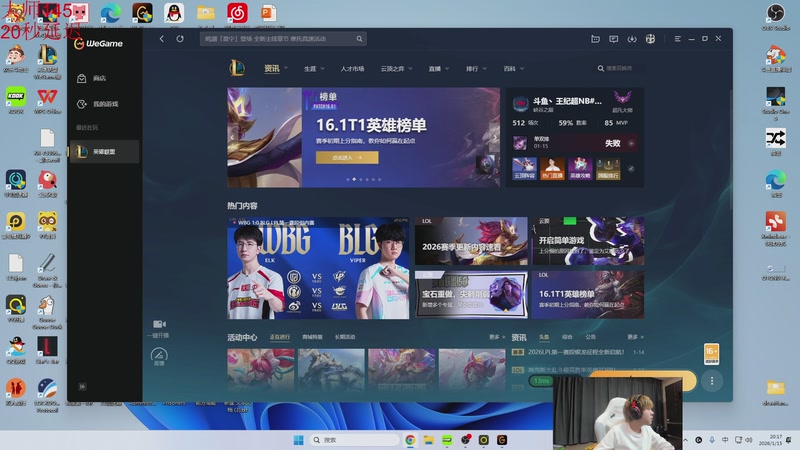Click the 一键开播 camera icon
Image resolution: width=800 pixels, height=450 pixels.
pos(159,324)
